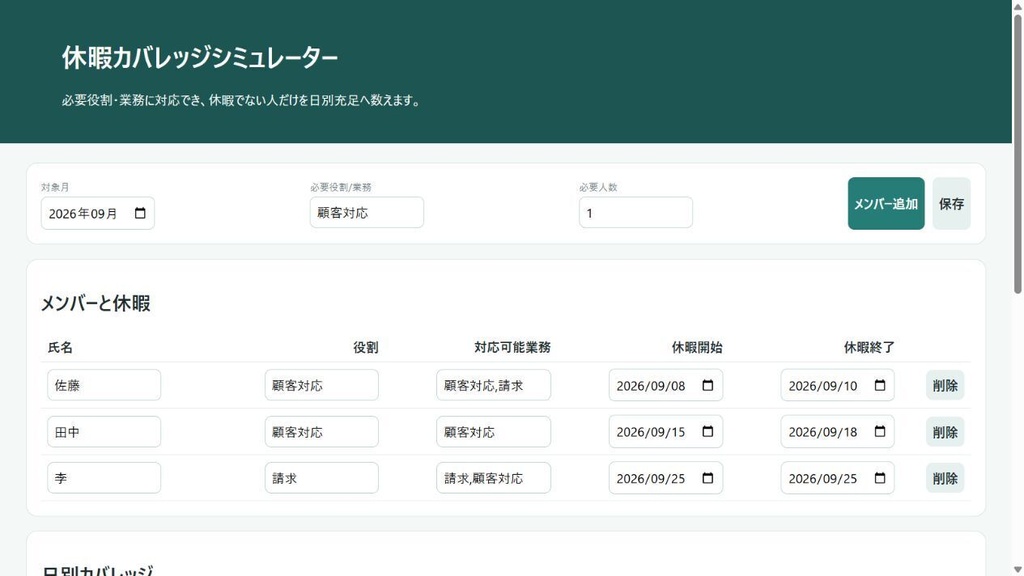Click the 保存 button
This screenshot has width=1024, height=576.
click(x=951, y=204)
